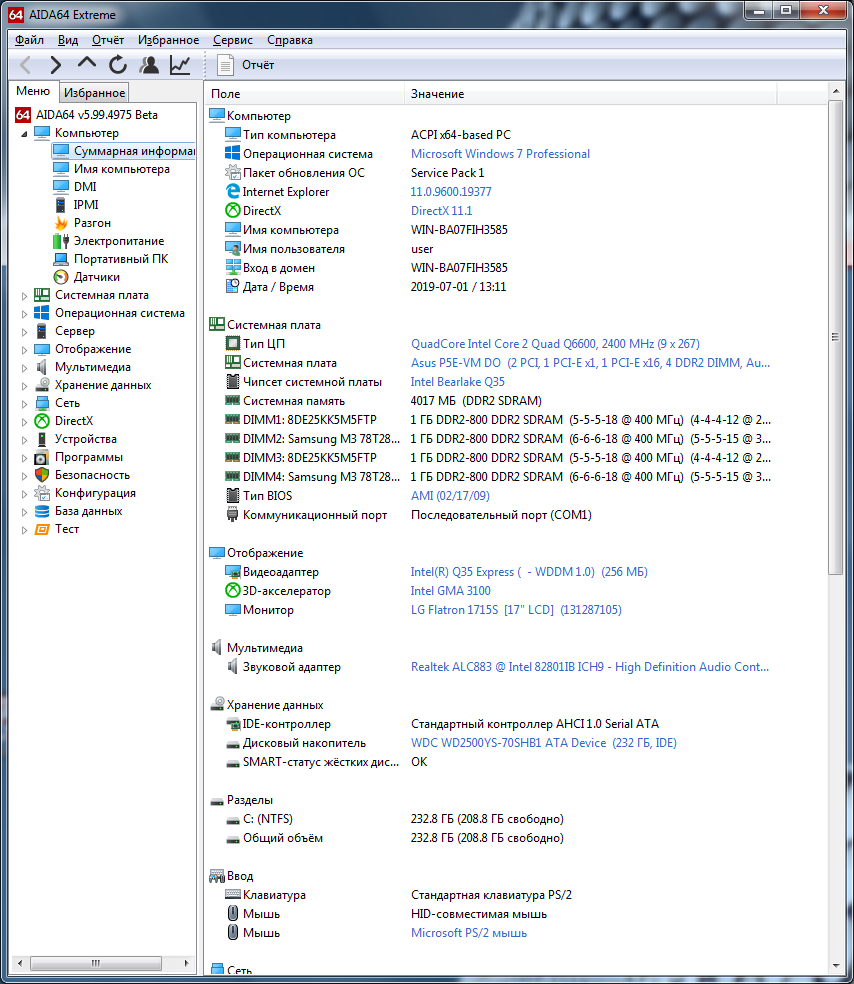Expand the Системная плата tree node
This screenshot has height=984, width=854.
[25, 295]
